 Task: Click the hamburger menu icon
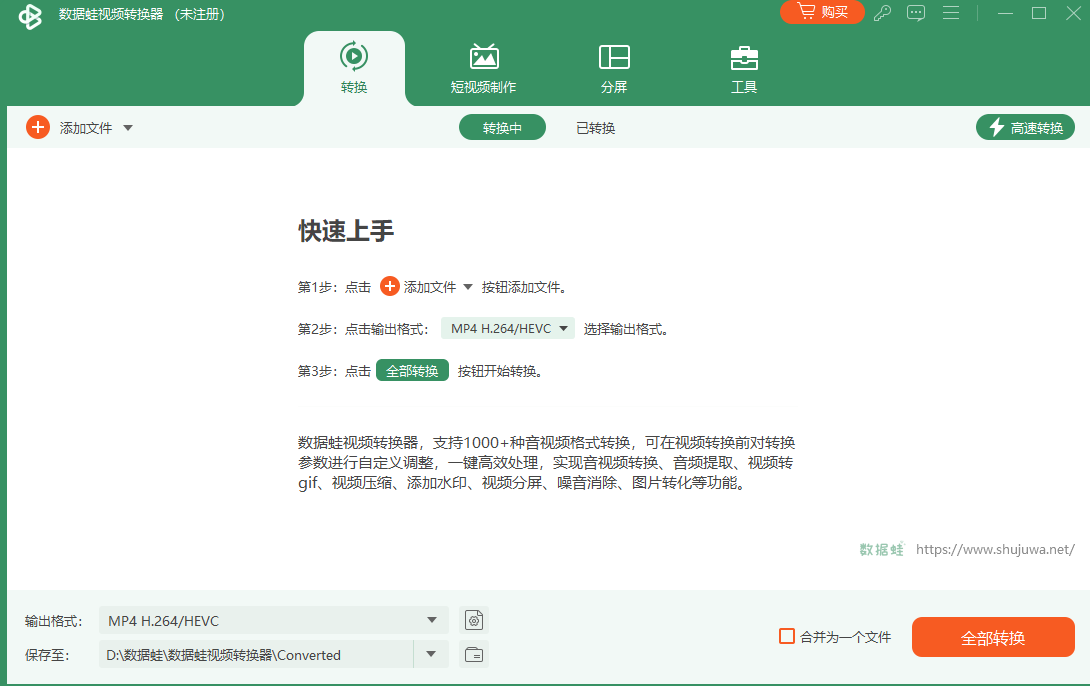click(951, 13)
